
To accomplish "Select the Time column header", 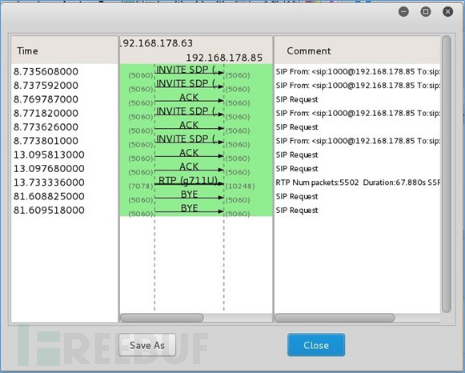I will tap(65, 51).
